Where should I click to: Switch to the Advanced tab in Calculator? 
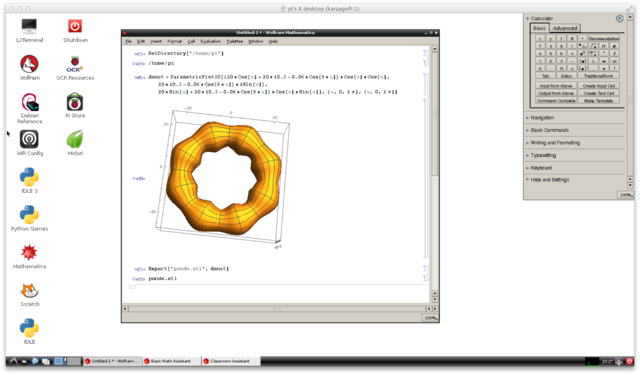565,28
